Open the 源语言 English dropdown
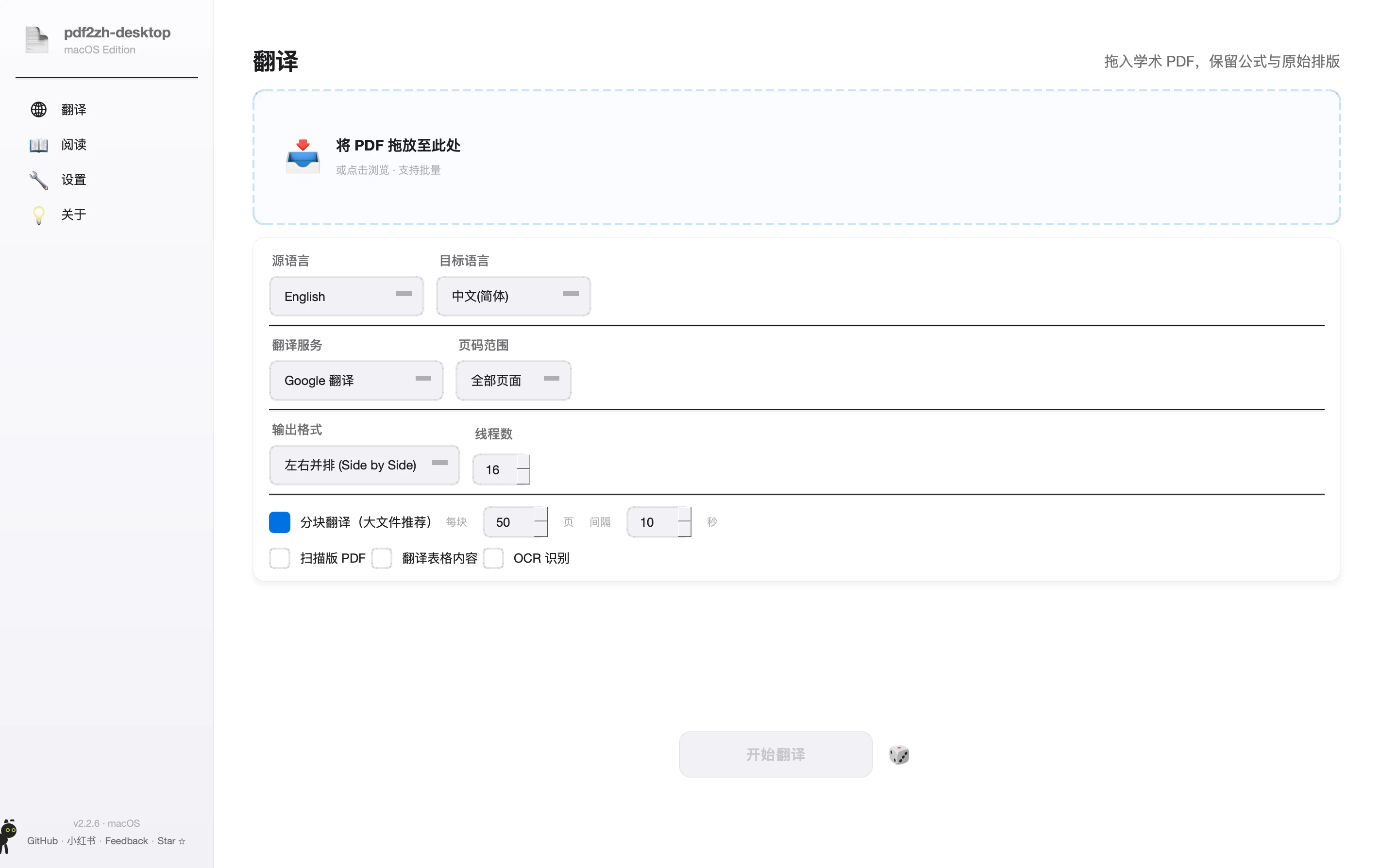 tap(347, 296)
